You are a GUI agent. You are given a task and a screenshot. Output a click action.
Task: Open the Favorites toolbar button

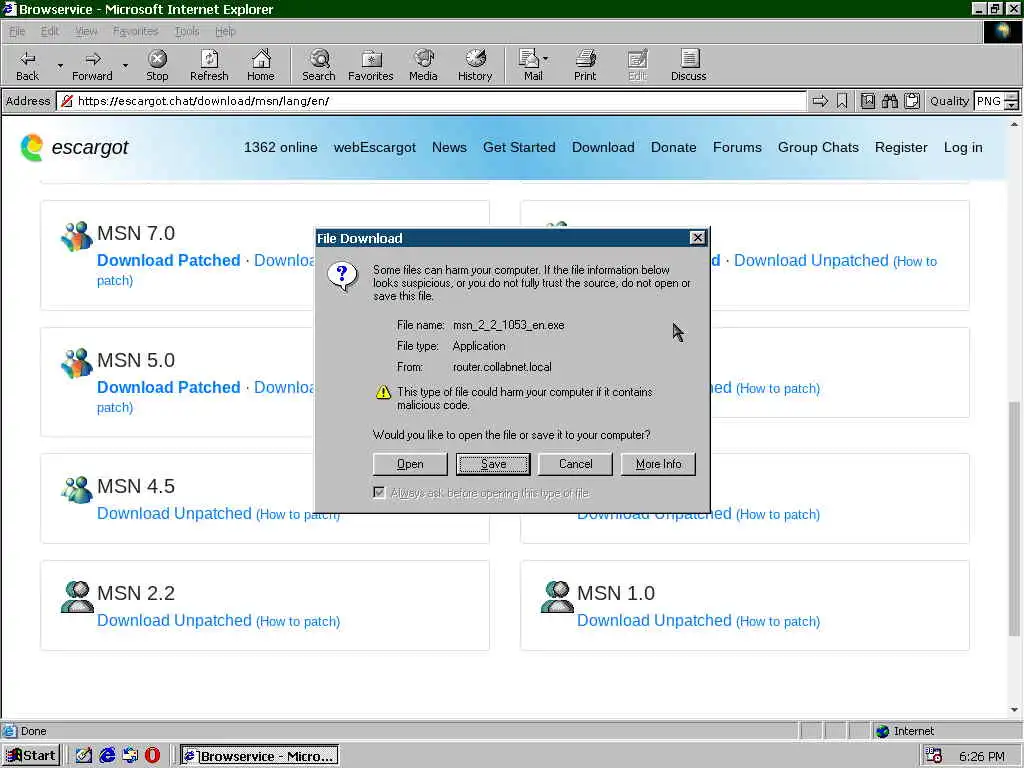370,65
